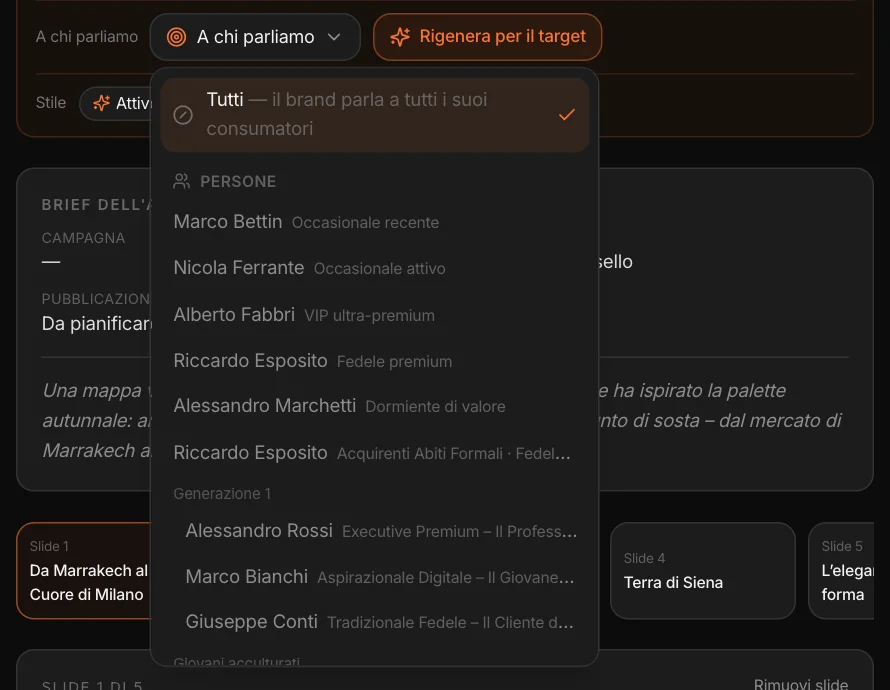Click the target icon in audience dropdown
Viewport: 890px width, 690px height.
click(x=177, y=37)
